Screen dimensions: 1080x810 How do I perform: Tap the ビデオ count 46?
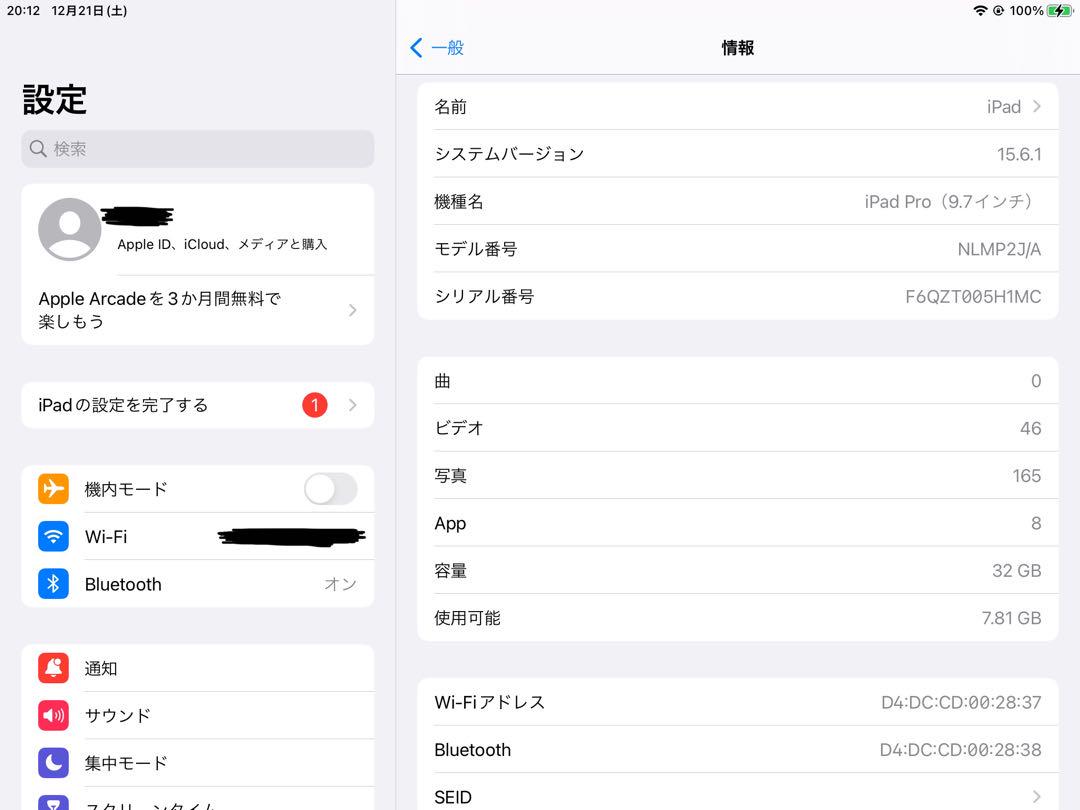tap(1030, 428)
